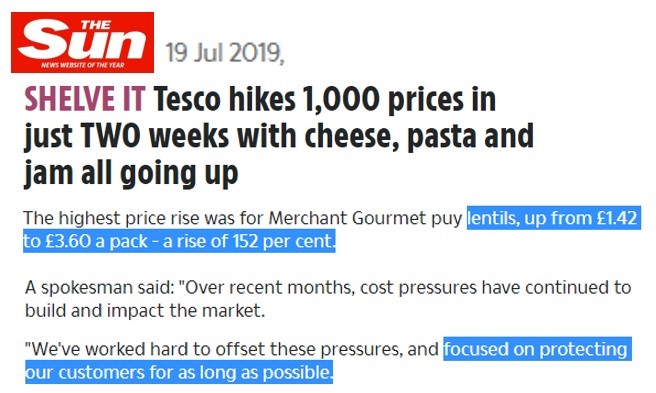Click 'News Website of the Year' tagline

pos(83,65)
